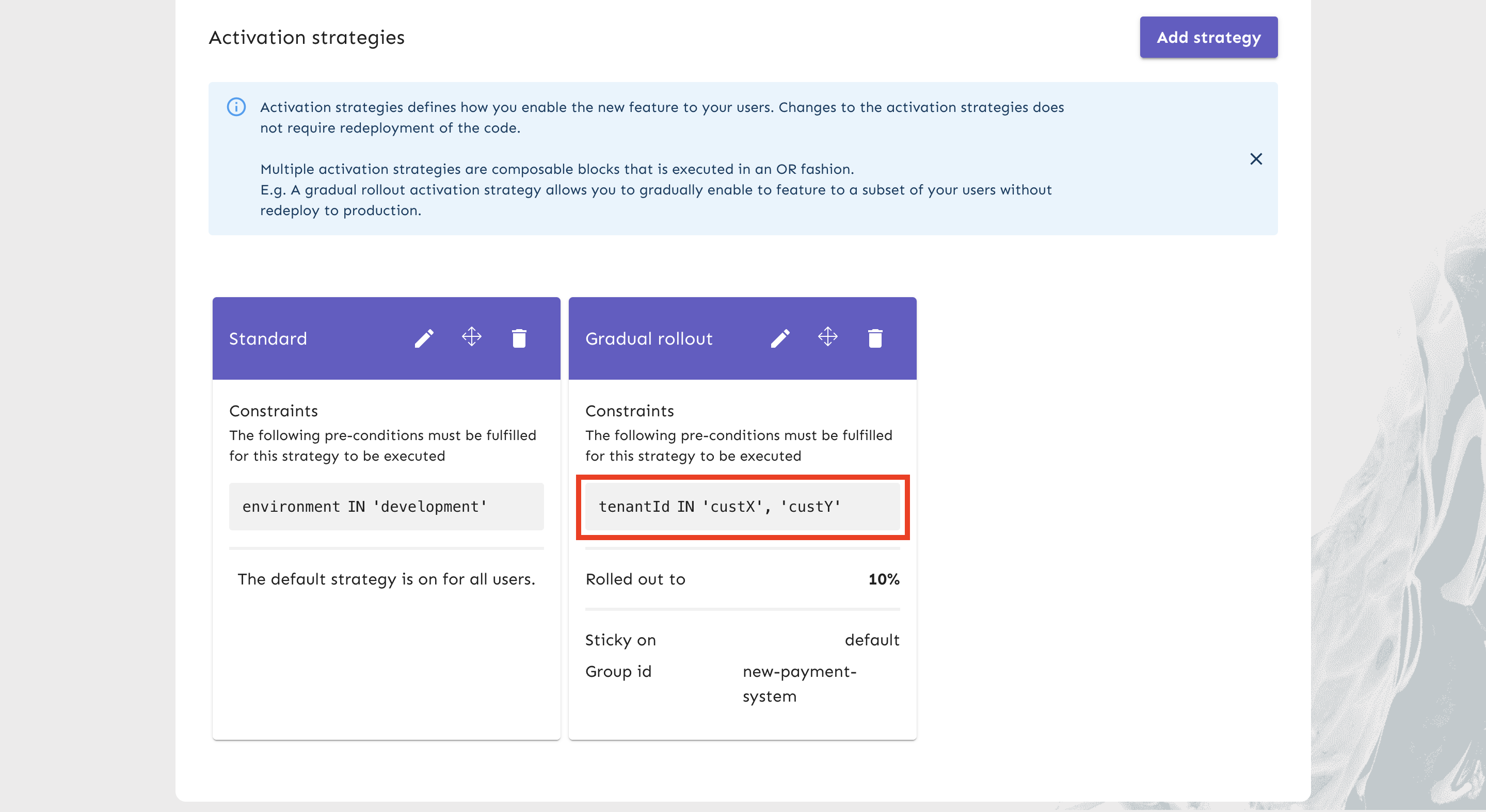This screenshot has height=812, width=1486.
Task: Grab the move handle on Standard strategy
Action: point(471,337)
